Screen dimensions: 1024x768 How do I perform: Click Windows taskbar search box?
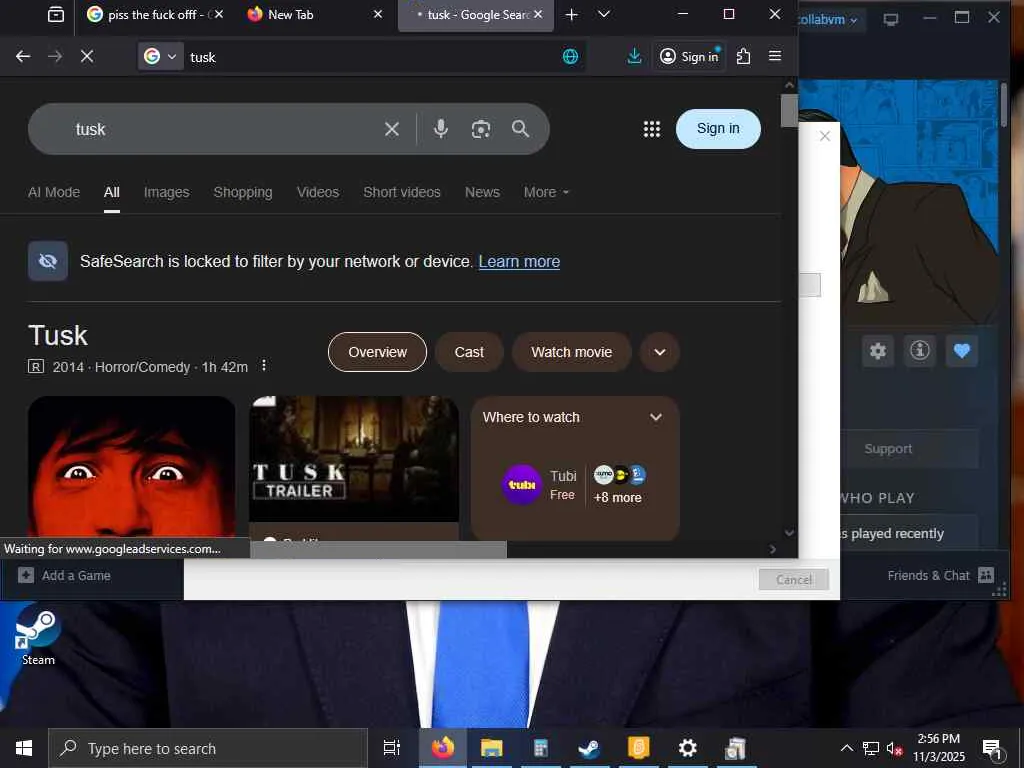pyautogui.click(x=208, y=748)
